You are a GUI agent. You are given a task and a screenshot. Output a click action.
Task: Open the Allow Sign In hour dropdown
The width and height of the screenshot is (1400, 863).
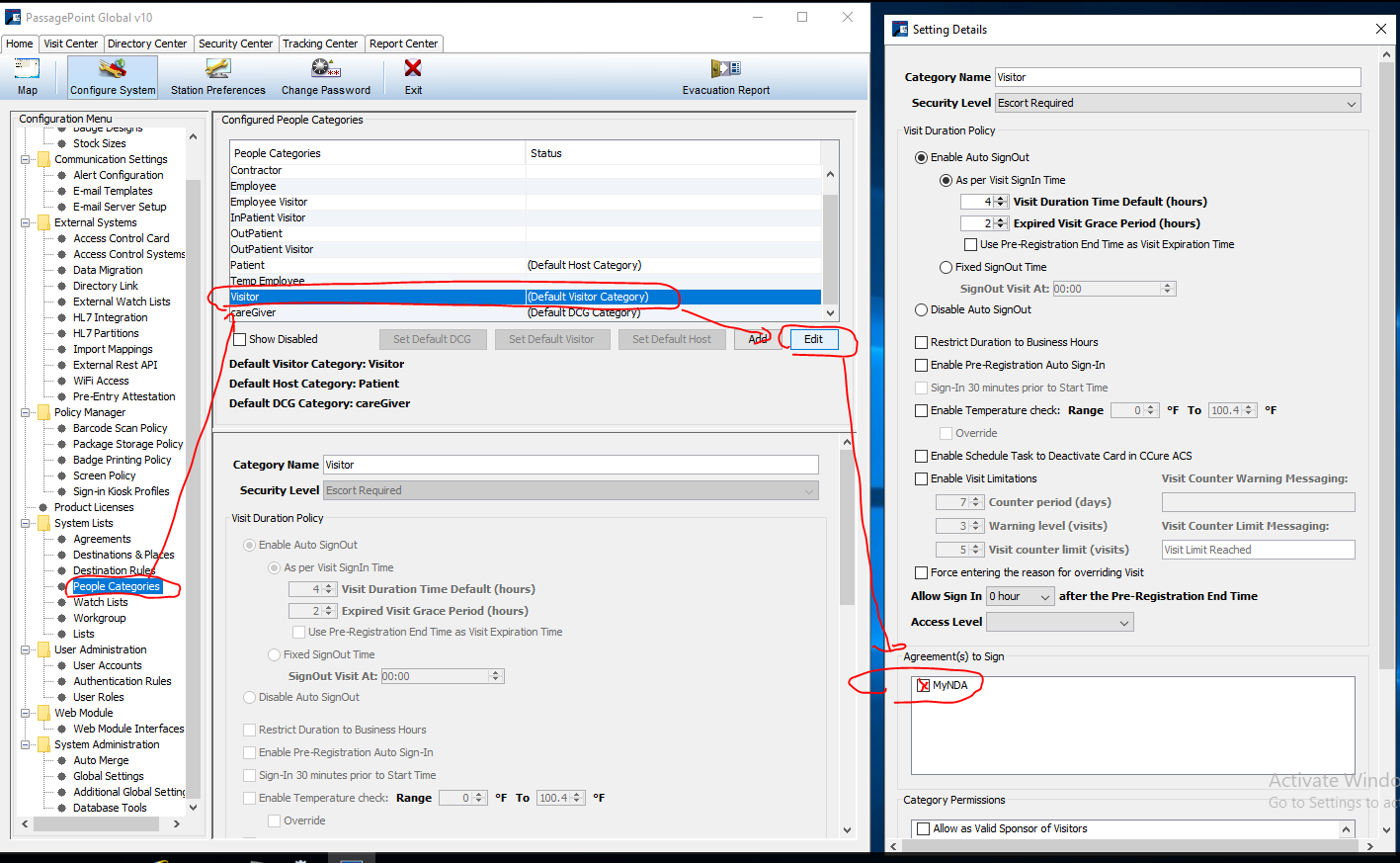[x=1021, y=596]
